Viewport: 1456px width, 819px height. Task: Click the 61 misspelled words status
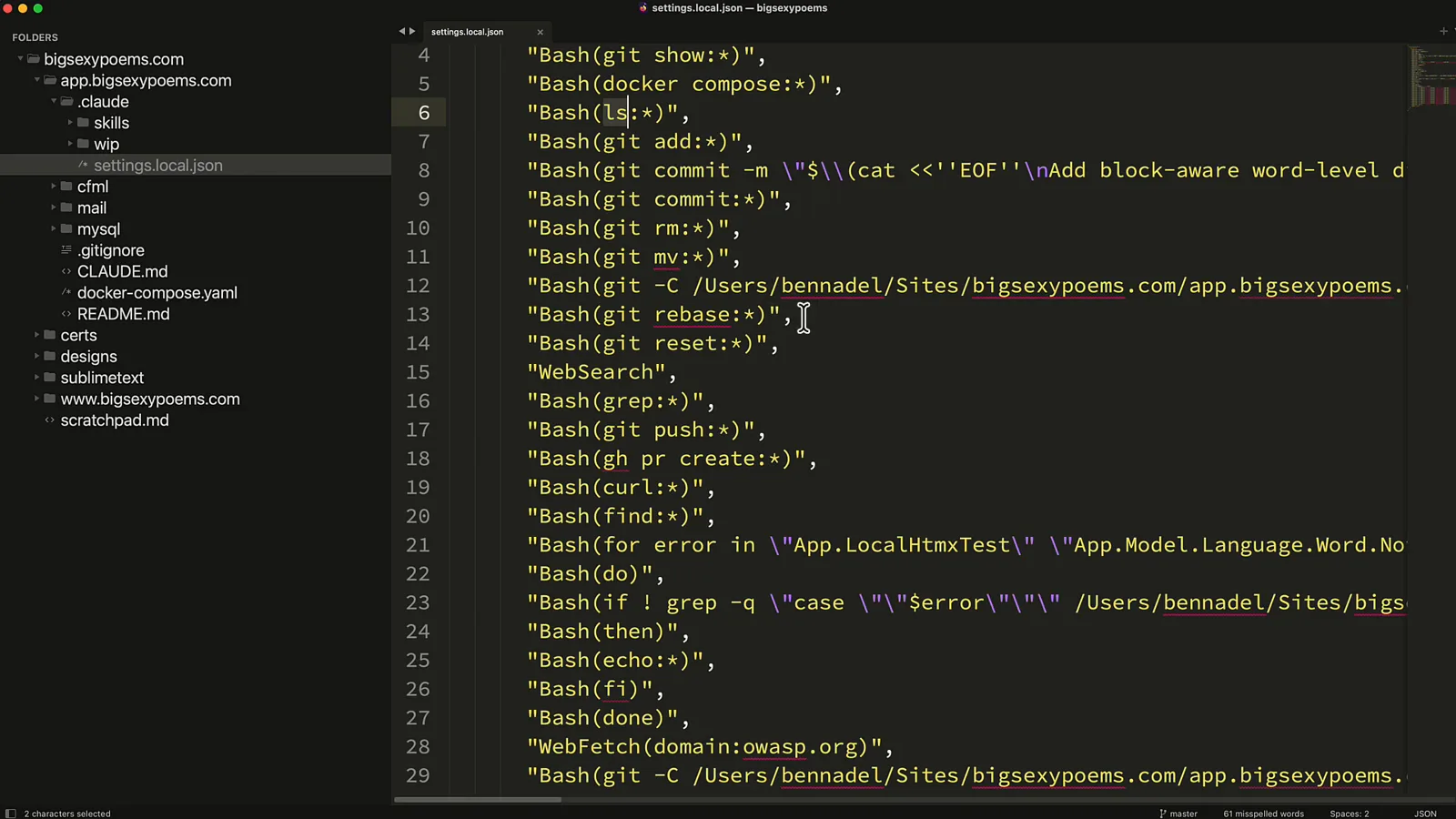point(1263,814)
